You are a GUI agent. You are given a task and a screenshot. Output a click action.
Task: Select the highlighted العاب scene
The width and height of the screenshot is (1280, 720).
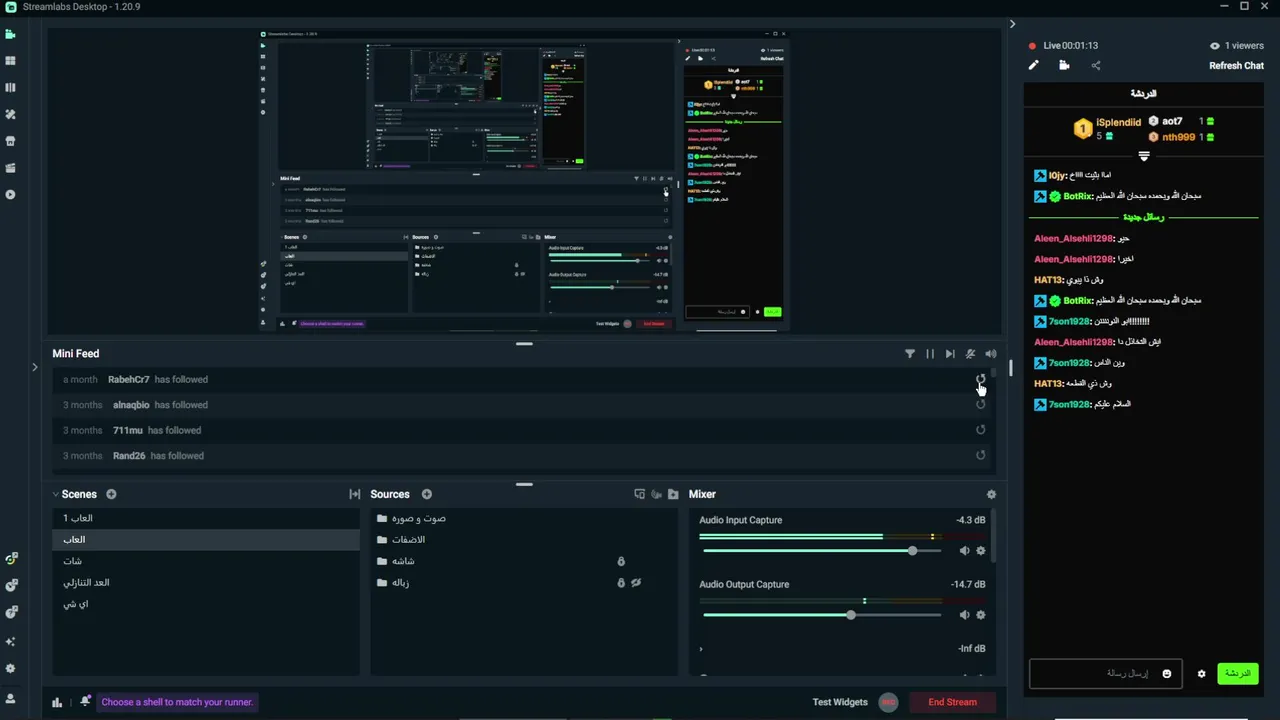[x=206, y=540]
